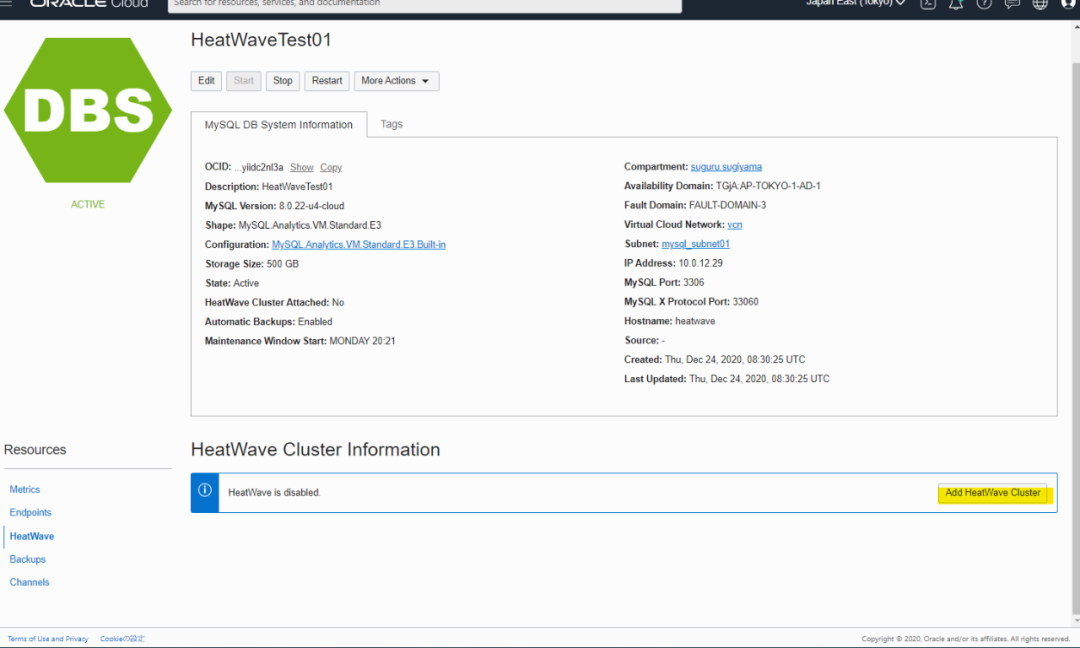This screenshot has height=648, width=1080.
Task: Open the vcn Virtual Cloud Network link
Action: (734, 224)
